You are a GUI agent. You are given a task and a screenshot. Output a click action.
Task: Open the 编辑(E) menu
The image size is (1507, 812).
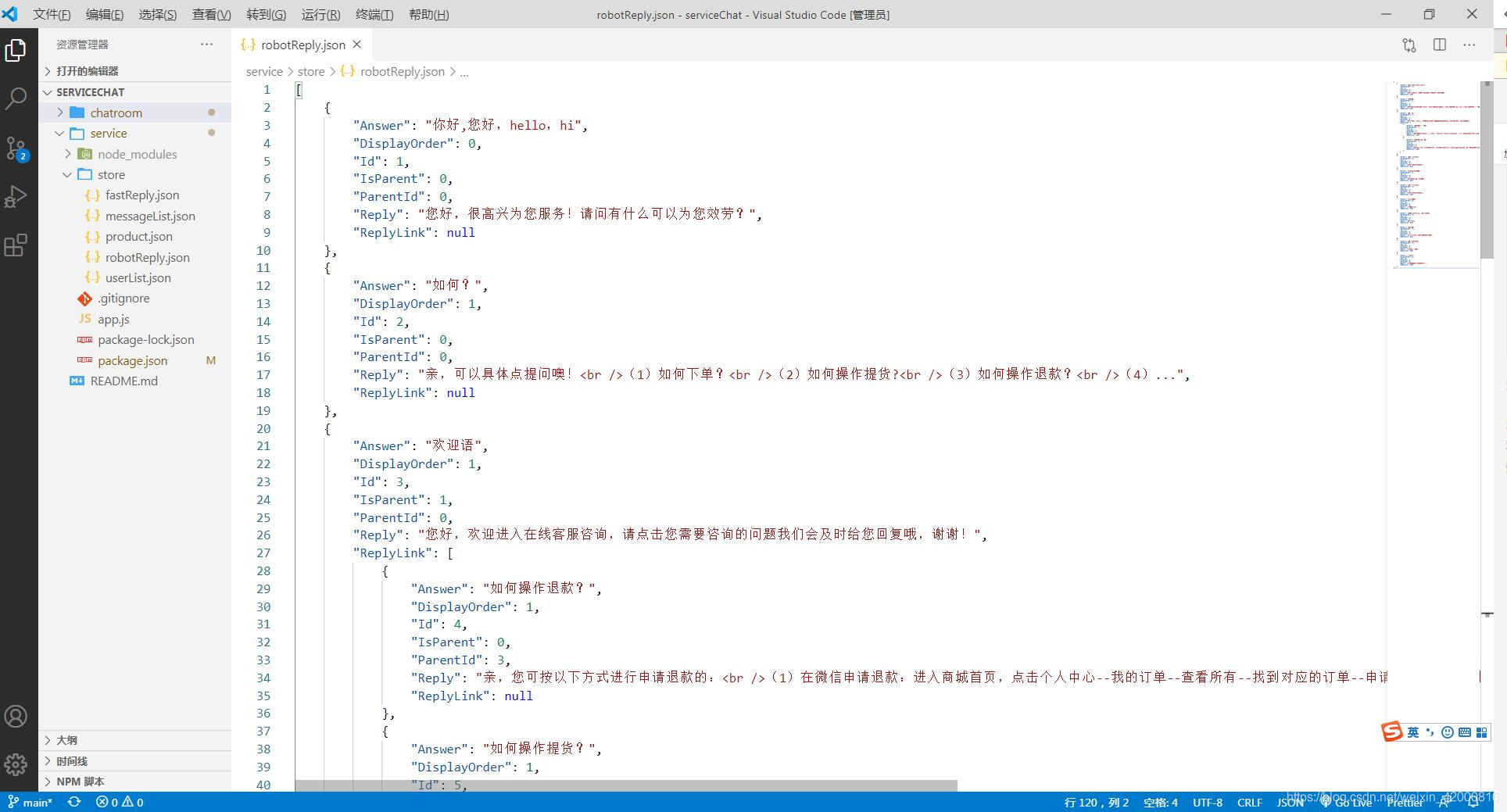tap(105, 14)
